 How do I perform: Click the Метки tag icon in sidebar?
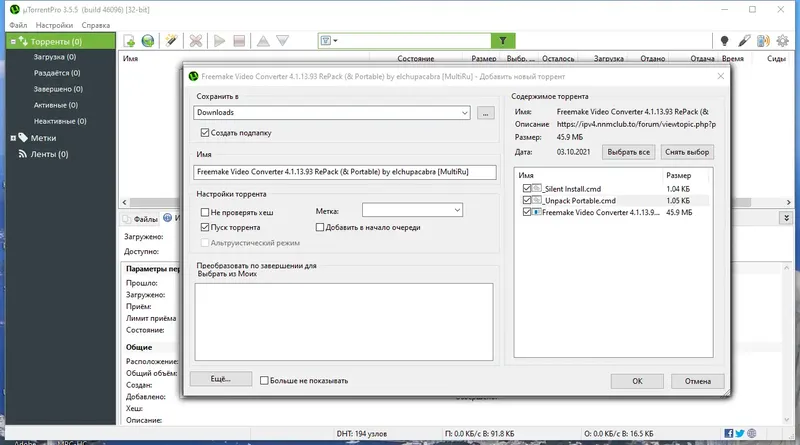23,137
